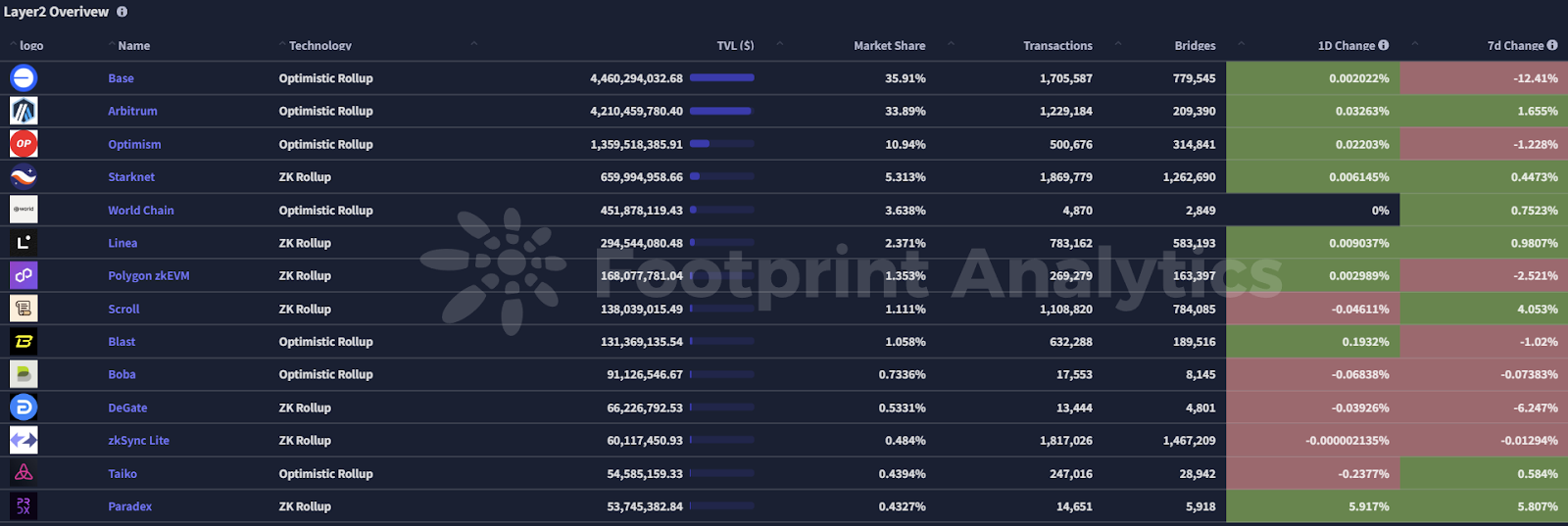The image size is (1568, 526).
Task: Click info icon next to 7d Change
Action: (1552, 45)
